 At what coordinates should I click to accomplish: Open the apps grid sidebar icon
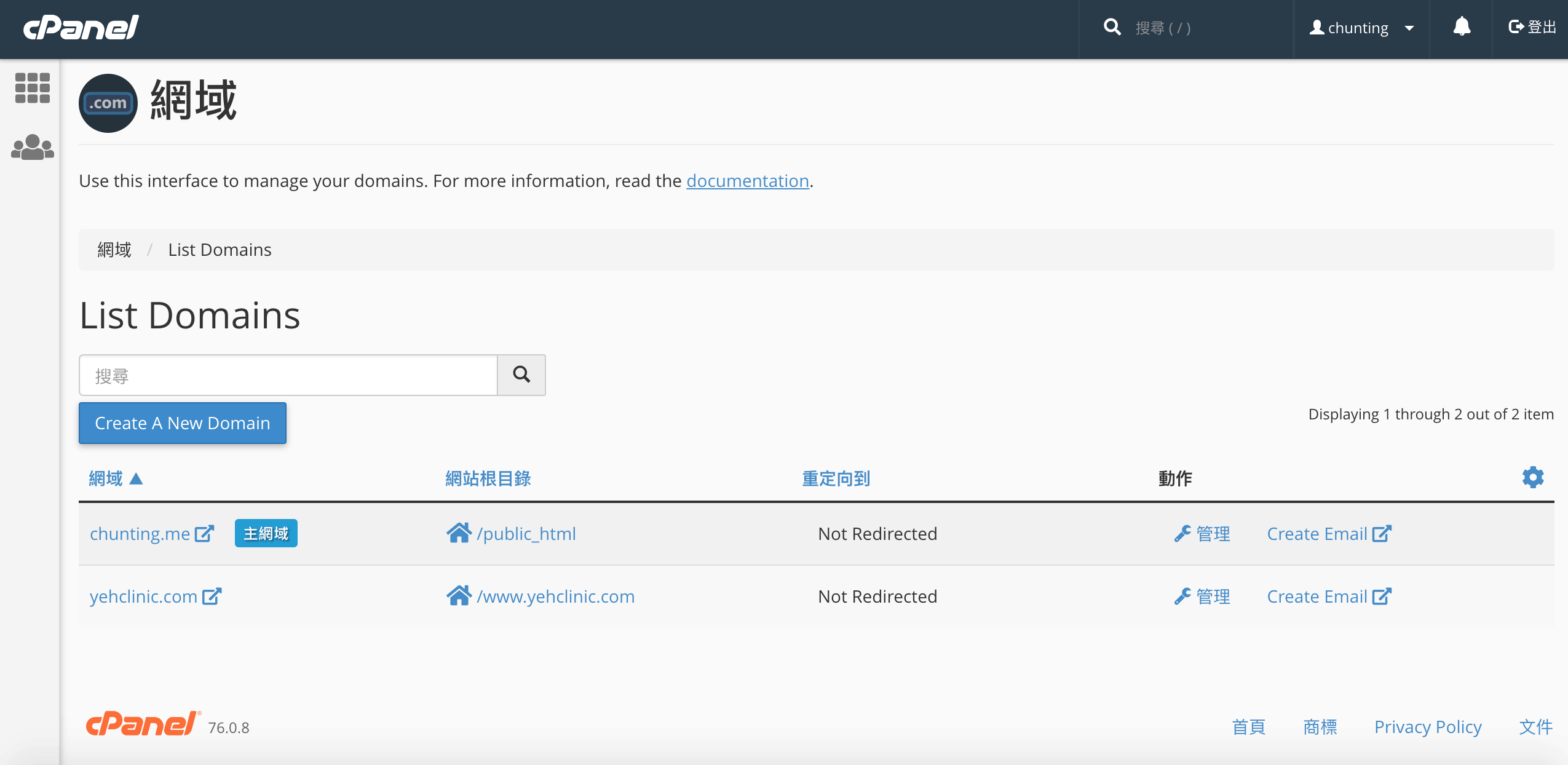tap(32, 88)
